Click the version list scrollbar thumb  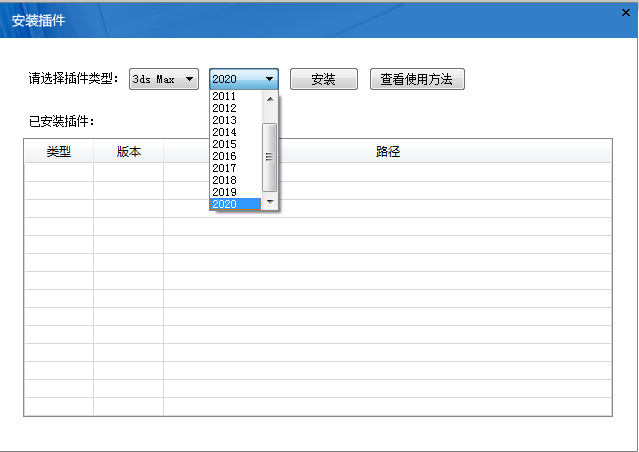coord(269,157)
